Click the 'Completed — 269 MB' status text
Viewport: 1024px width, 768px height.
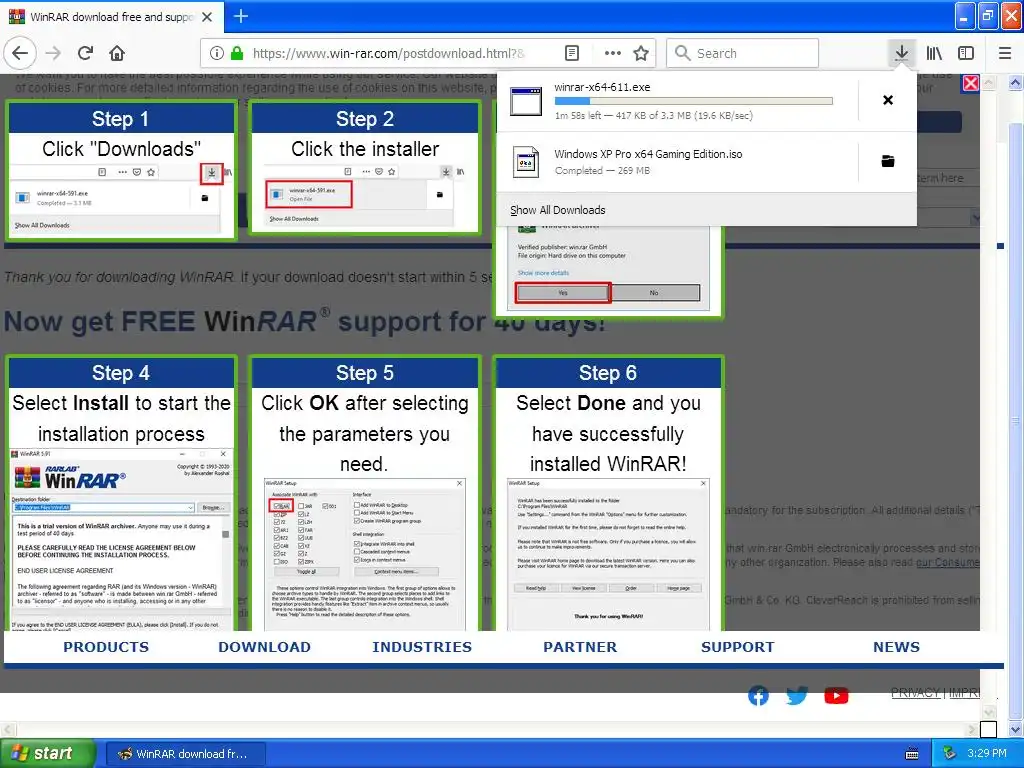click(x=602, y=170)
